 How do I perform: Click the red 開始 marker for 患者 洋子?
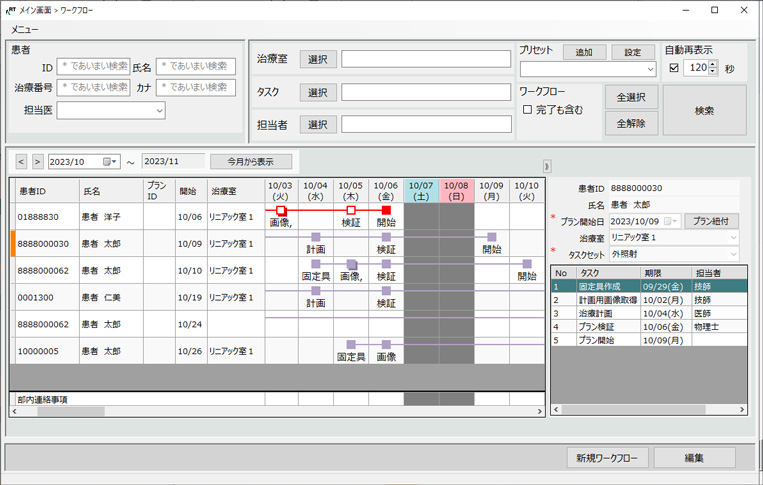(386, 210)
